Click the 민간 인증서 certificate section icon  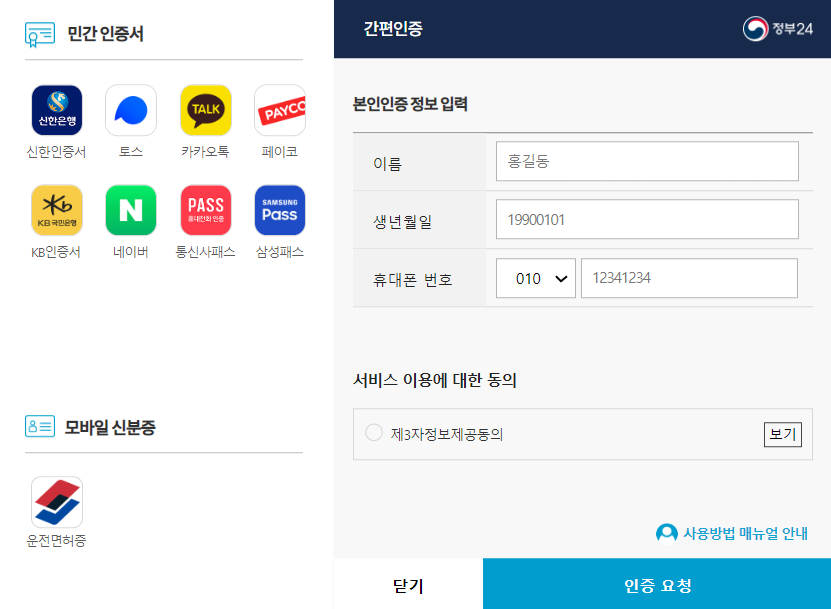pyautogui.click(x=40, y=34)
